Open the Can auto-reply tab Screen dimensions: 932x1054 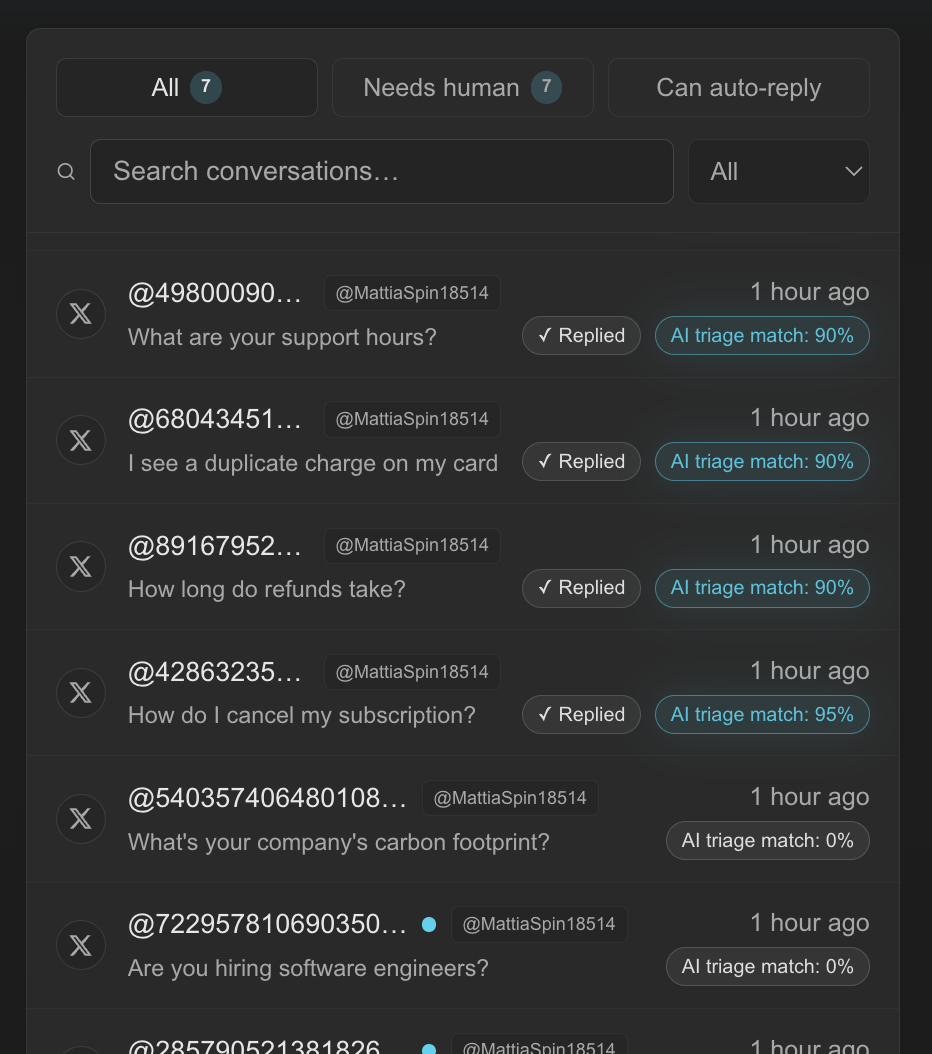tap(738, 88)
